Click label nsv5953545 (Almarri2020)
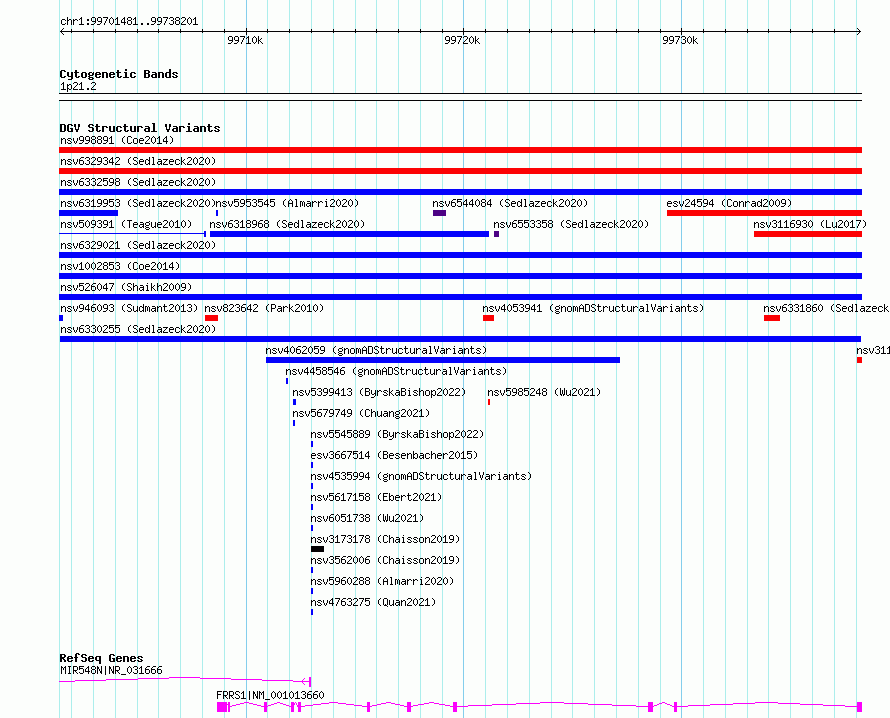This screenshot has height=718, width=890. [287, 203]
